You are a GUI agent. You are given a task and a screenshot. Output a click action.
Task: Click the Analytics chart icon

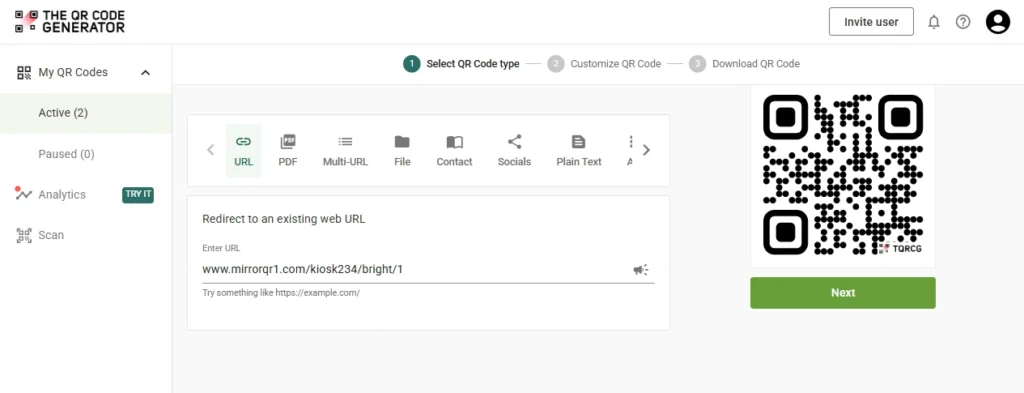pos(24,195)
